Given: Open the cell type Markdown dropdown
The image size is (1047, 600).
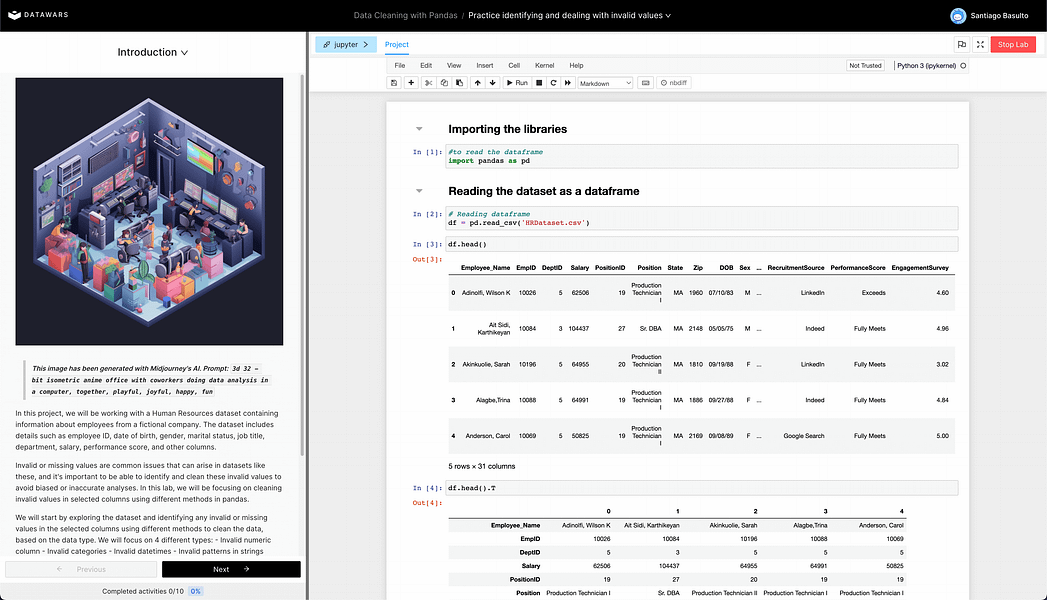Looking at the screenshot, I should point(605,82).
